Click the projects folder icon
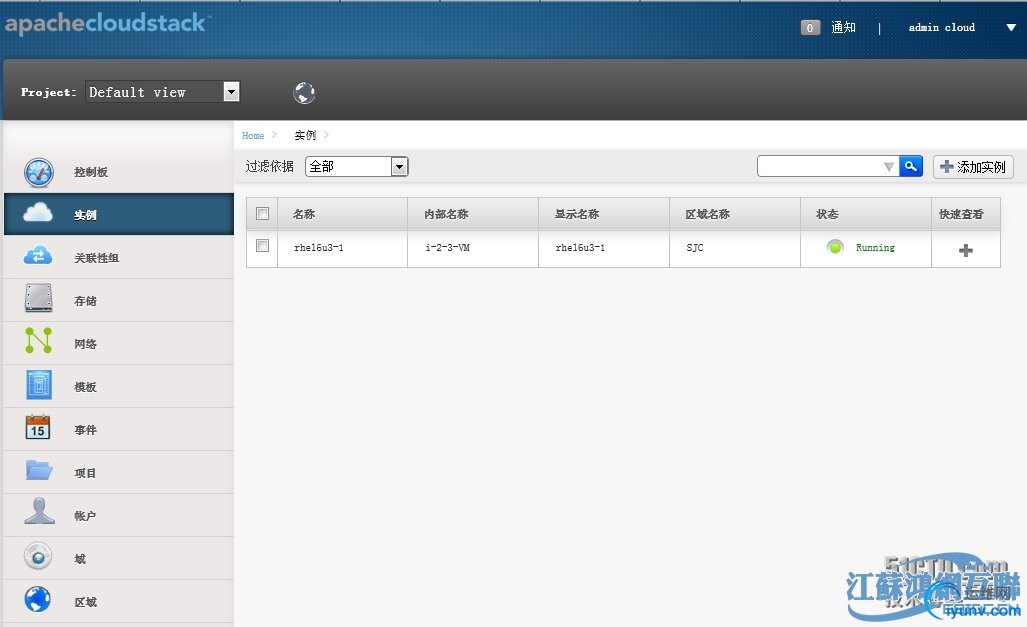1027x627 pixels. [x=39, y=470]
